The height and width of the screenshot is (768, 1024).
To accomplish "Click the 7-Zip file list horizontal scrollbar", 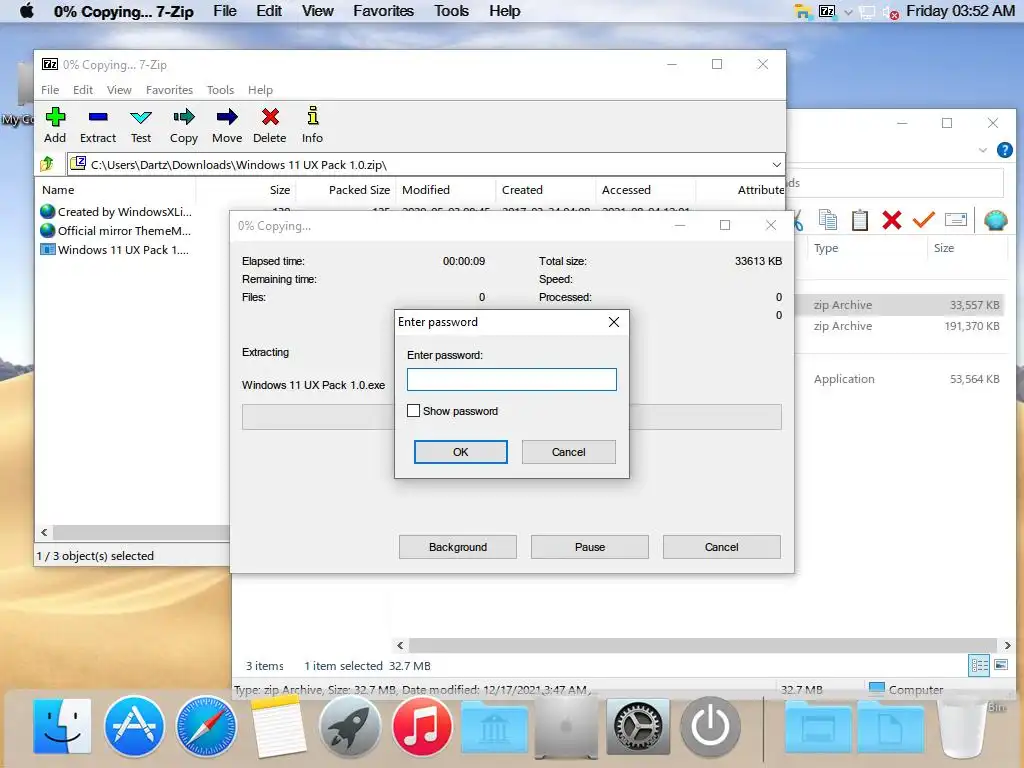I will [140, 532].
